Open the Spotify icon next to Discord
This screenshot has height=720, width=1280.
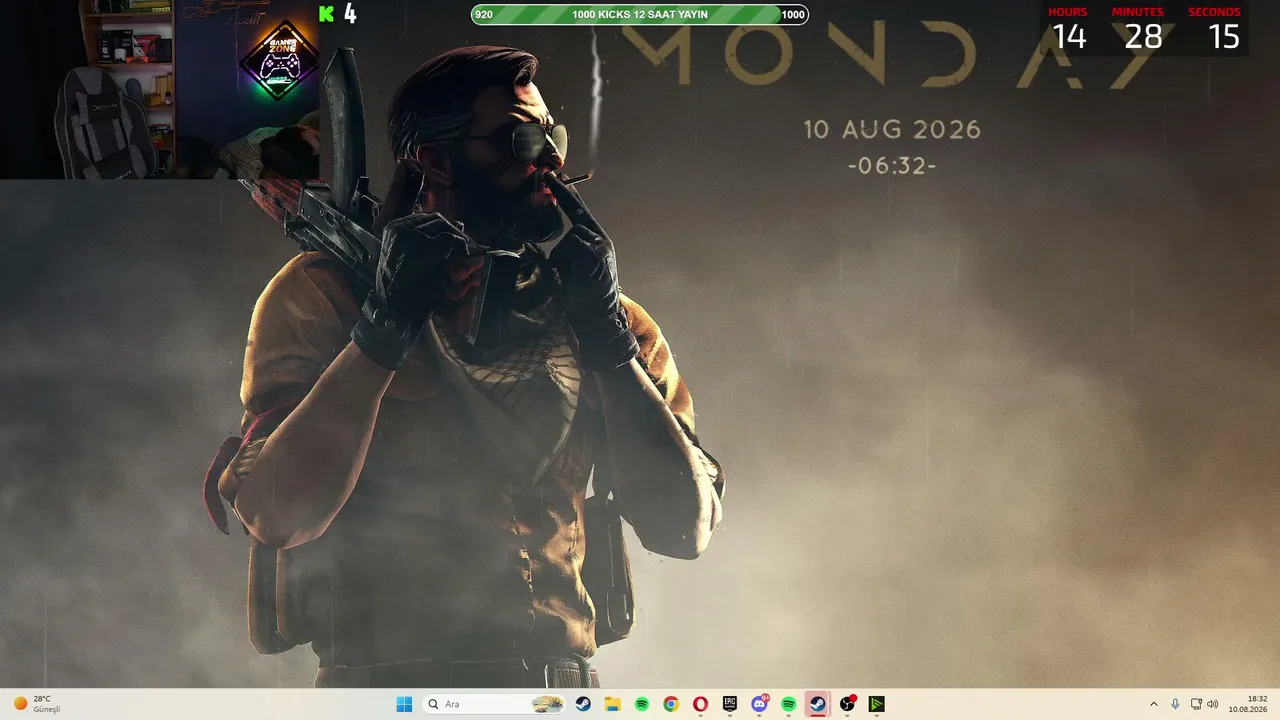pyautogui.click(x=788, y=704)
